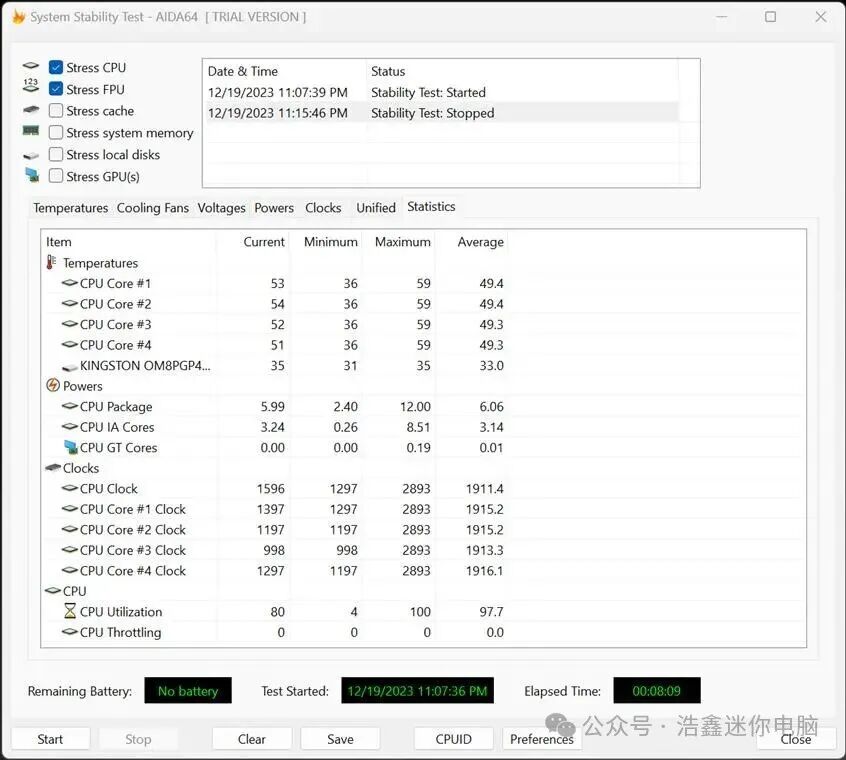The image size is (846, 760).
Task: Click the chip icon beside CPU Core #4 Clock
Action: click(x=70, y=570)
